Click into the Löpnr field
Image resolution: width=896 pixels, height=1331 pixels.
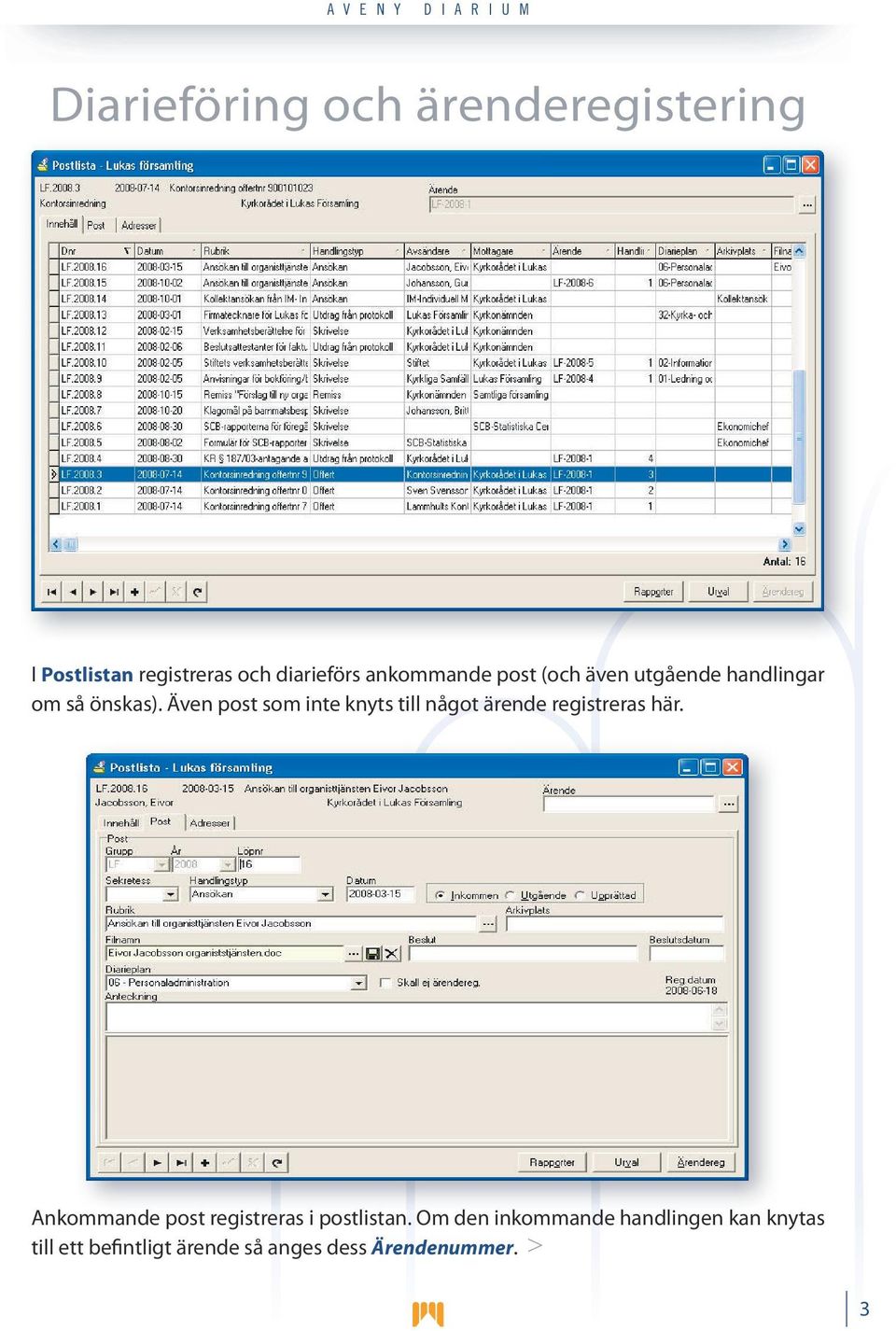click(269, 865)
